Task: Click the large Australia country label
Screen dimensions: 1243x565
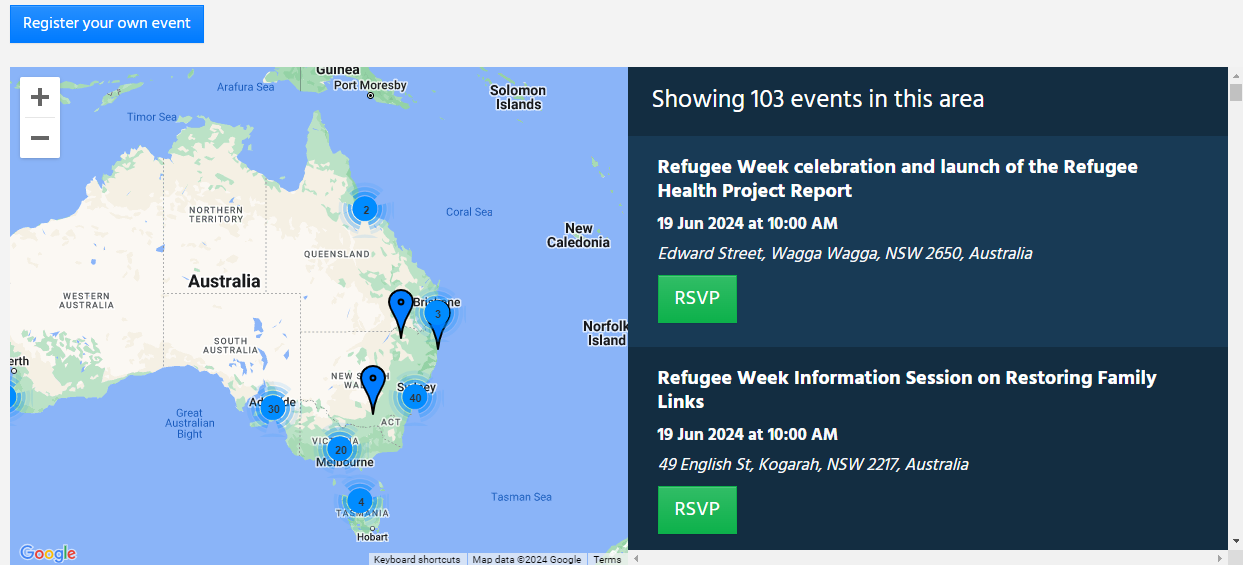Action: [x=224, y=281]
